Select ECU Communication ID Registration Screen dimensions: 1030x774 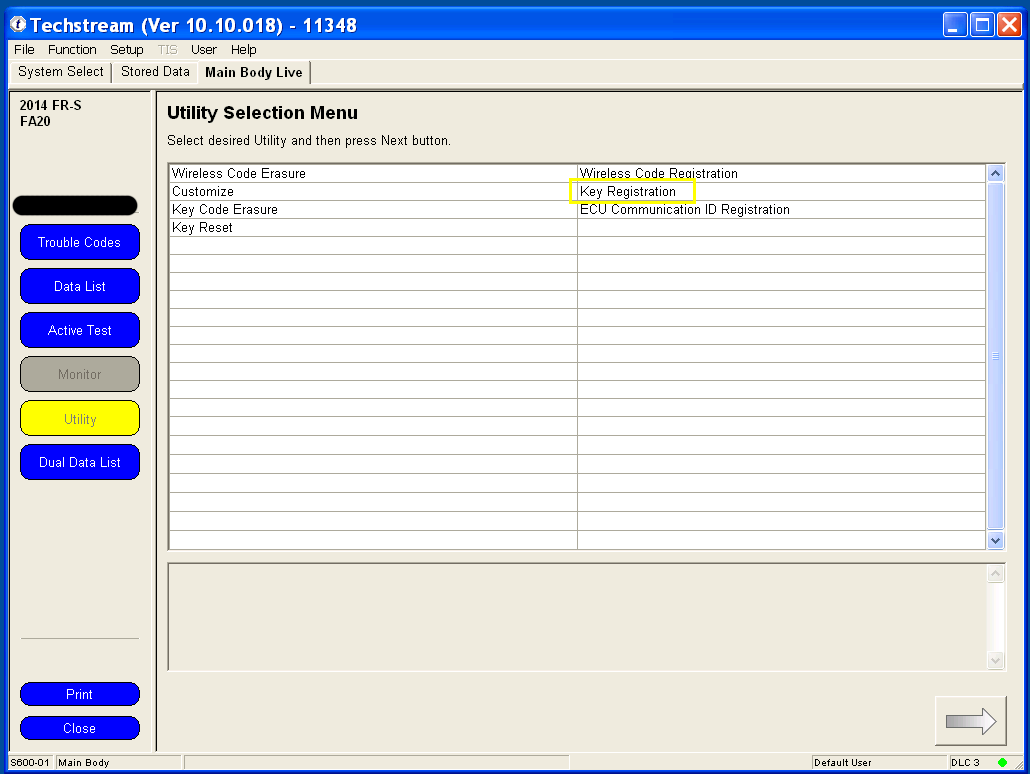pos(685,210)
